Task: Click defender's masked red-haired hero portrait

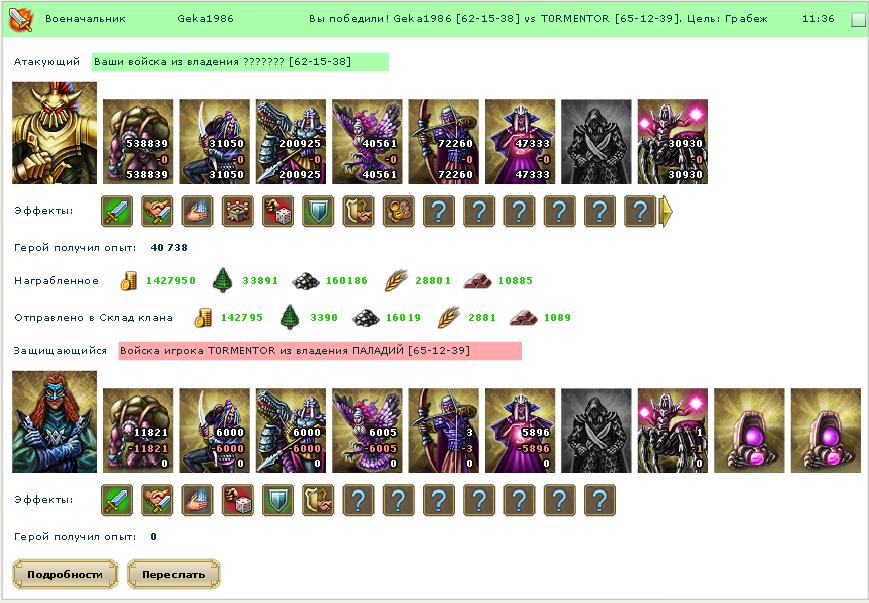Action: pos(54,422)
